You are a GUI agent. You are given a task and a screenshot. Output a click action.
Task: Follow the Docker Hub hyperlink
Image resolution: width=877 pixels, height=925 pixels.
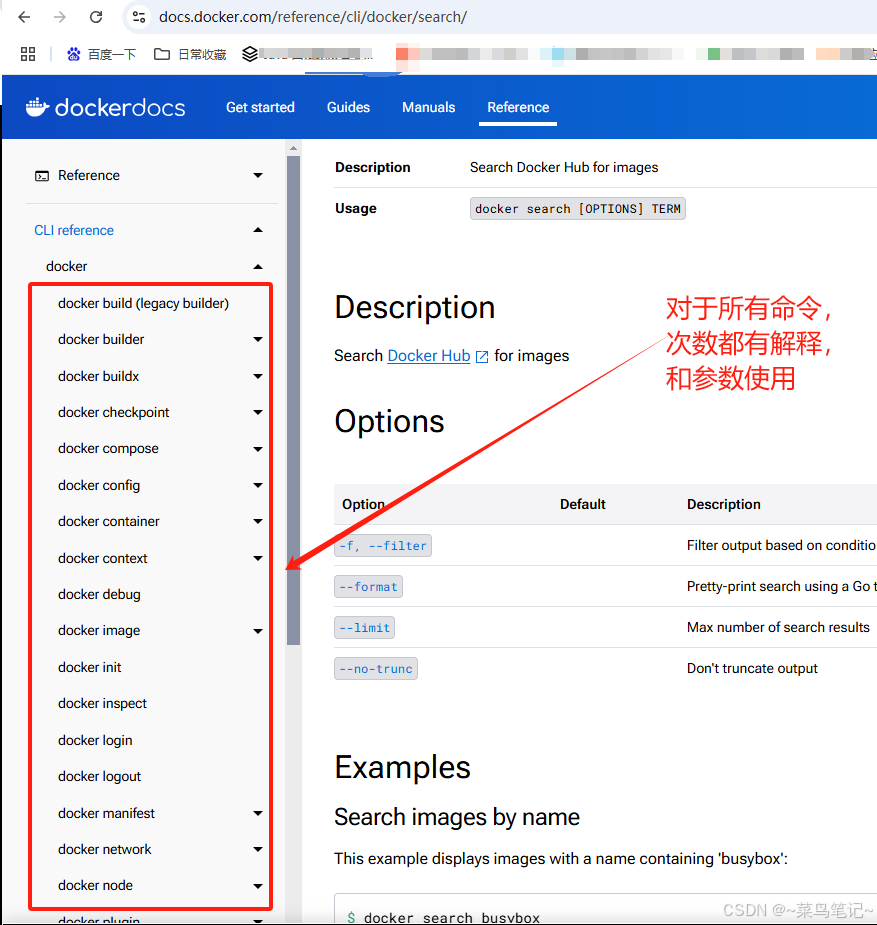429,356
